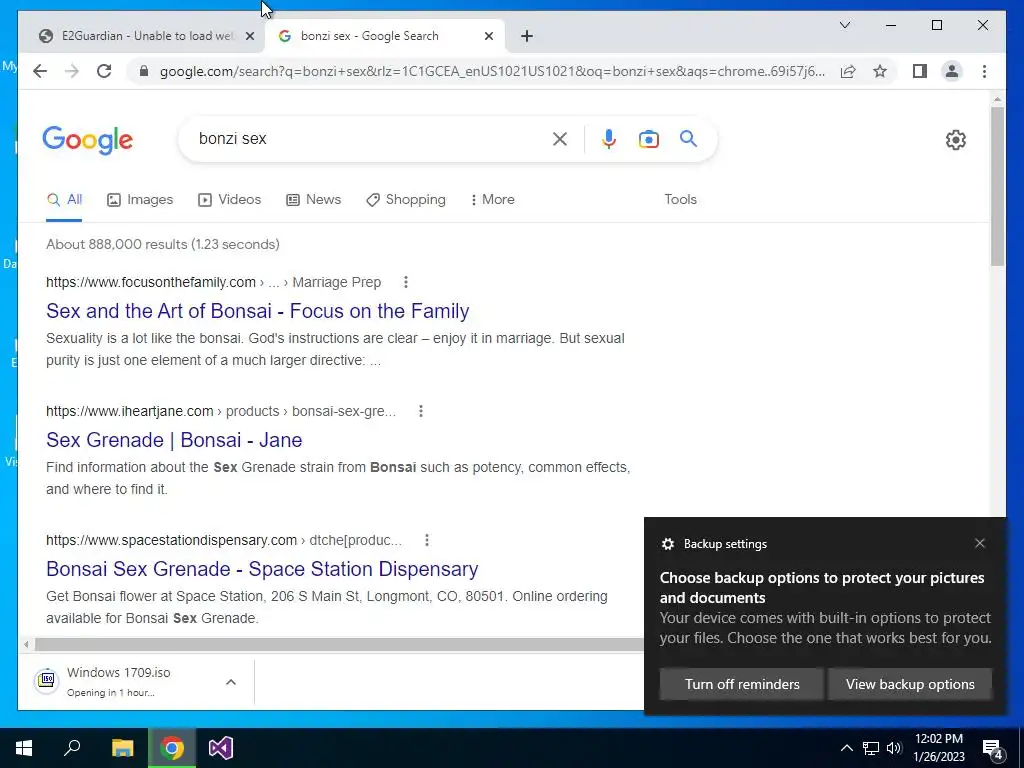
Task: Switch to Shopping results
Action: click(x=406, y=200)
